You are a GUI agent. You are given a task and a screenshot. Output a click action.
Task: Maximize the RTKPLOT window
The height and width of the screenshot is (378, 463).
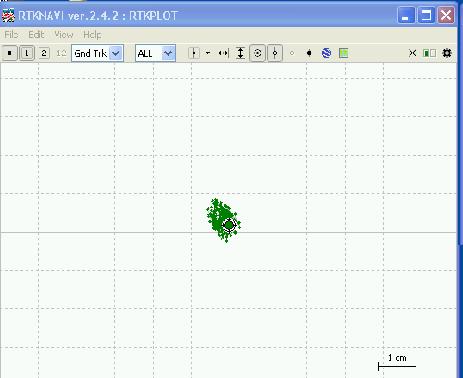[x=426, y=15]
